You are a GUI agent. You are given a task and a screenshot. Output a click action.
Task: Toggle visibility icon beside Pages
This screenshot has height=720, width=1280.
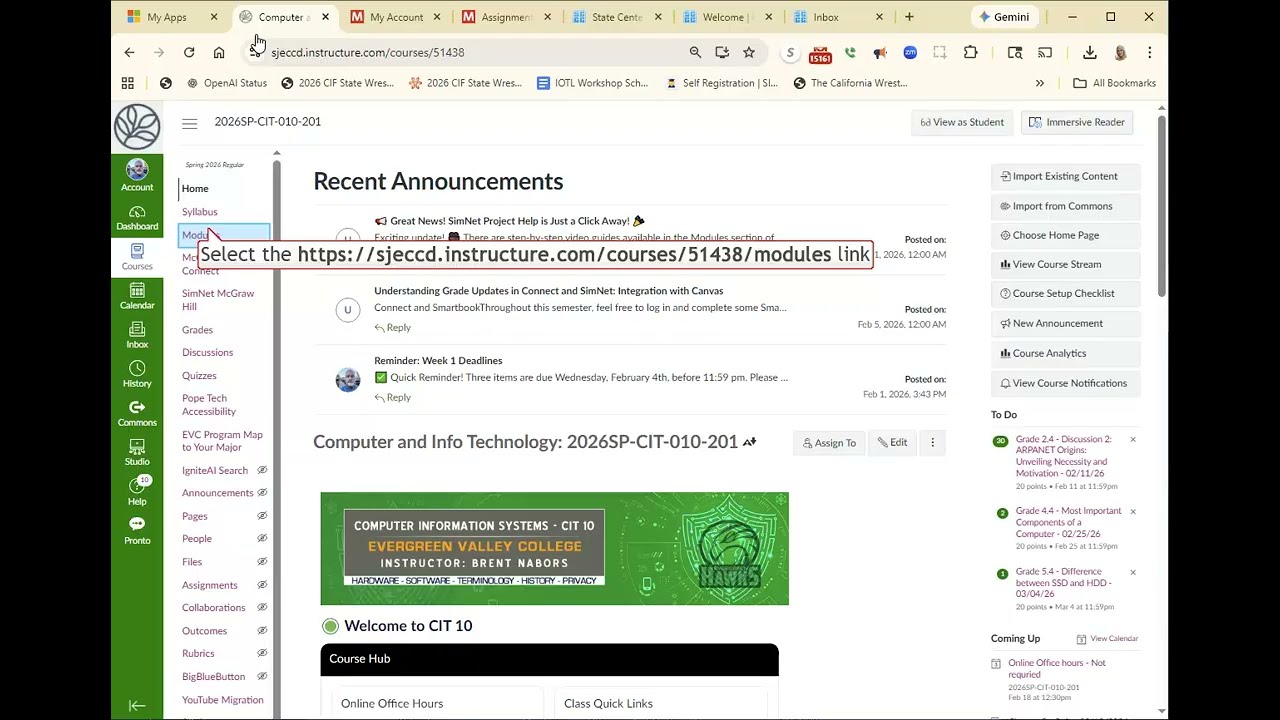(x=262, y=516)
